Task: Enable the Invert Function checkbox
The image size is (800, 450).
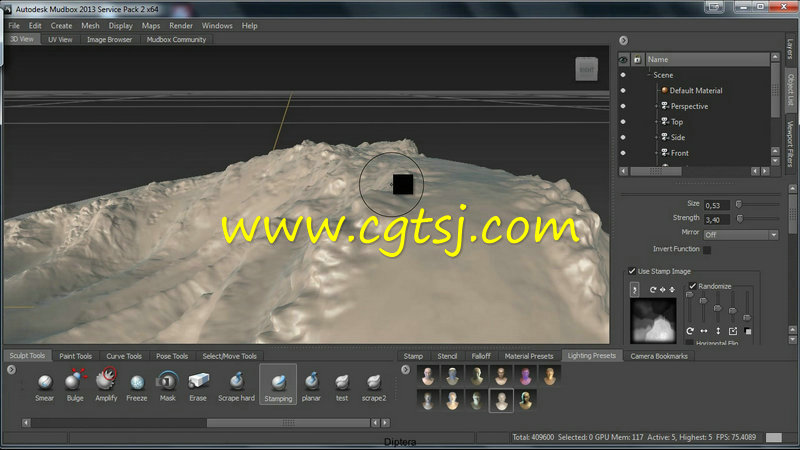Action: (707, 249)
